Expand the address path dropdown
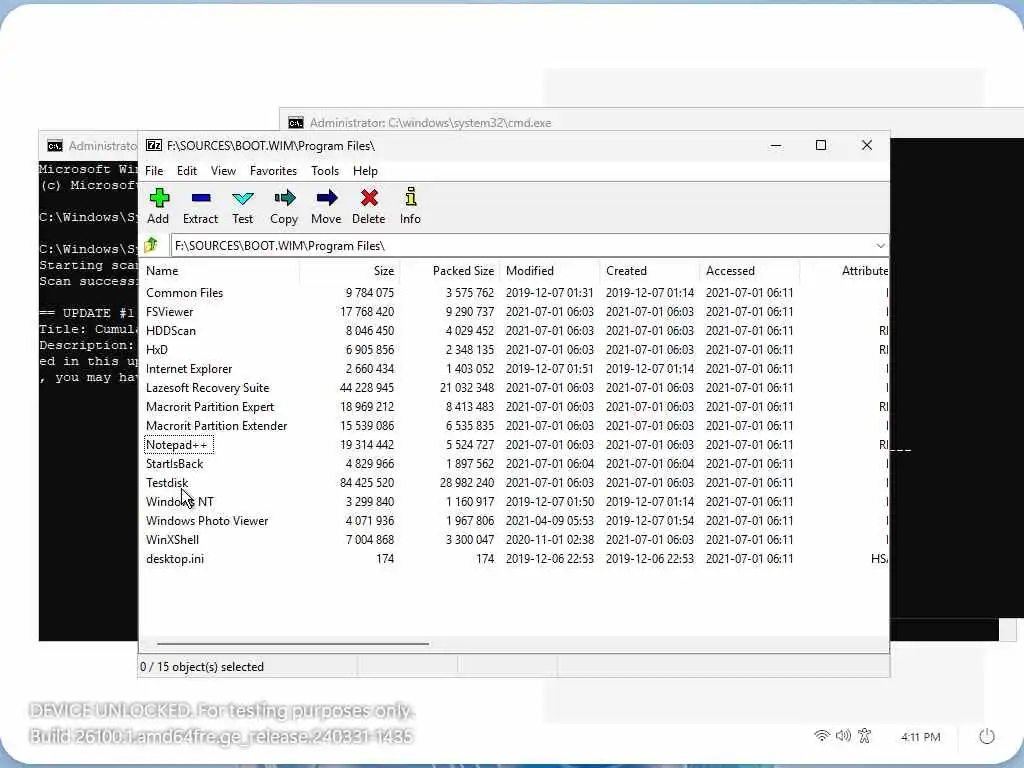 [x=880, y=246]
